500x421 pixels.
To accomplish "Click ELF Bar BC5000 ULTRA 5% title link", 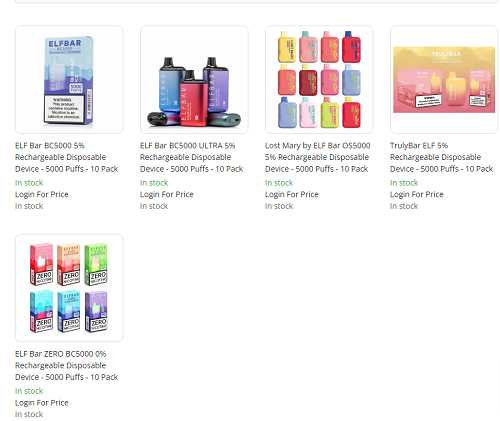I will [x=192, y=157].
